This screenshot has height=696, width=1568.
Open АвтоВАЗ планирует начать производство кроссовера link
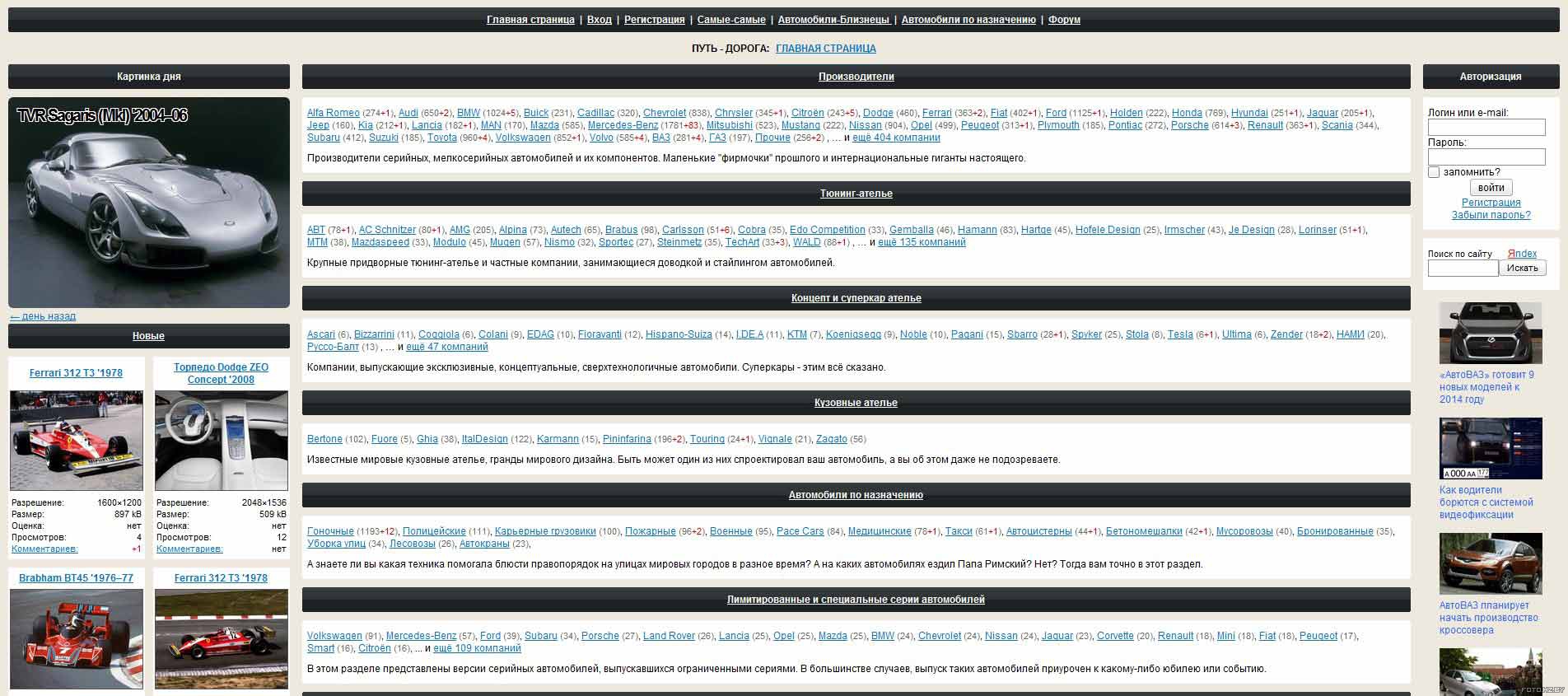point(1489,618)
